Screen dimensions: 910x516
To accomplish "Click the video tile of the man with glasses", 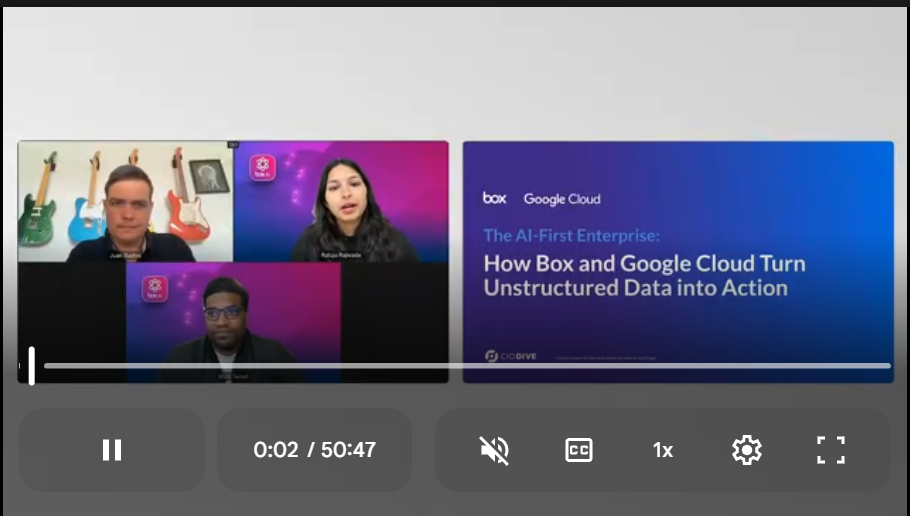I will click(233, 322).
